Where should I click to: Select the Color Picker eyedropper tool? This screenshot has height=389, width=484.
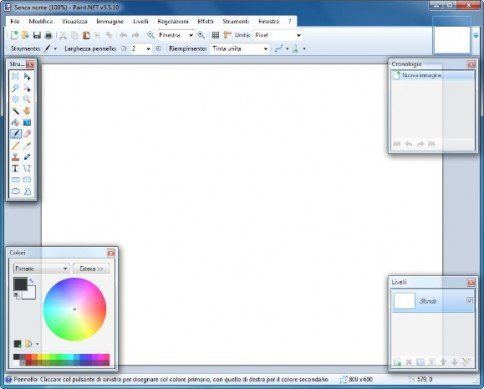click(x=27, y=145)
